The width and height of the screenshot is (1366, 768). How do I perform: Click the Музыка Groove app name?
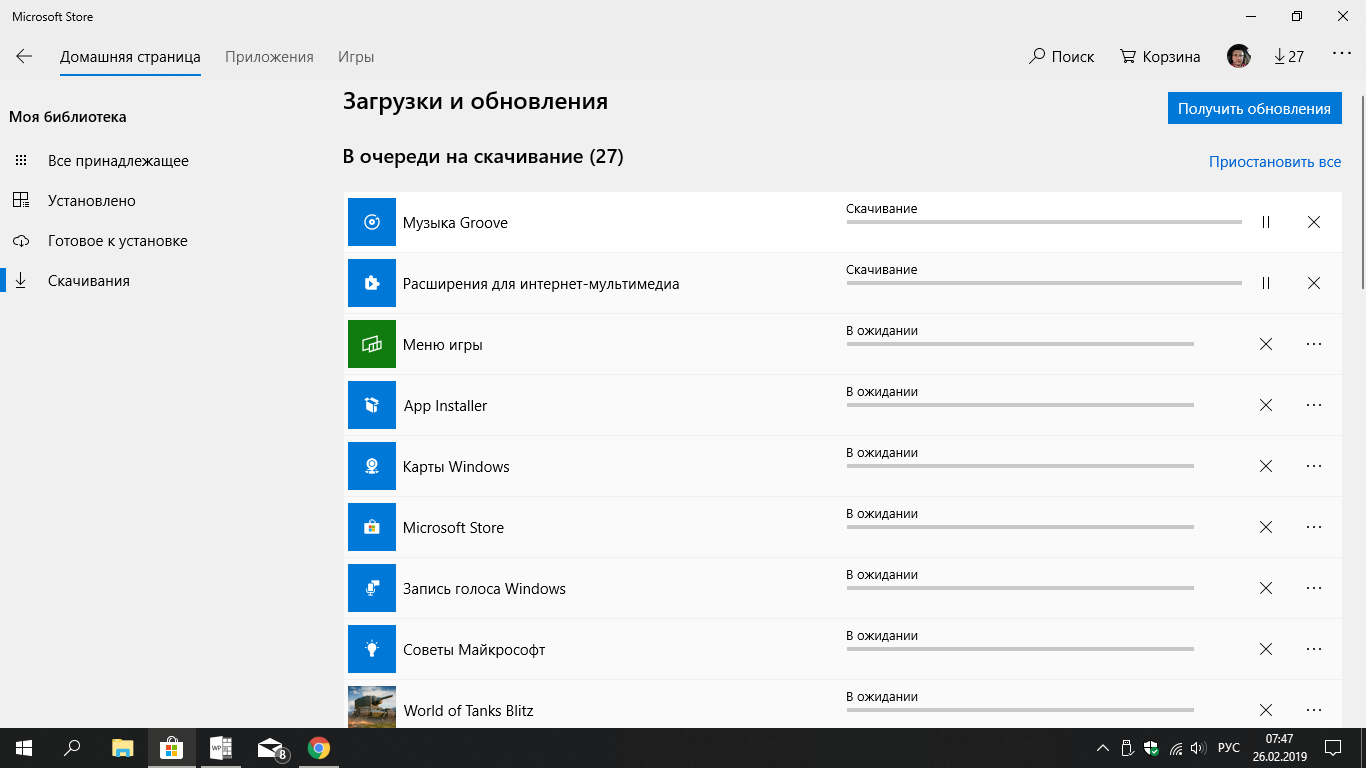coord(455,223)
